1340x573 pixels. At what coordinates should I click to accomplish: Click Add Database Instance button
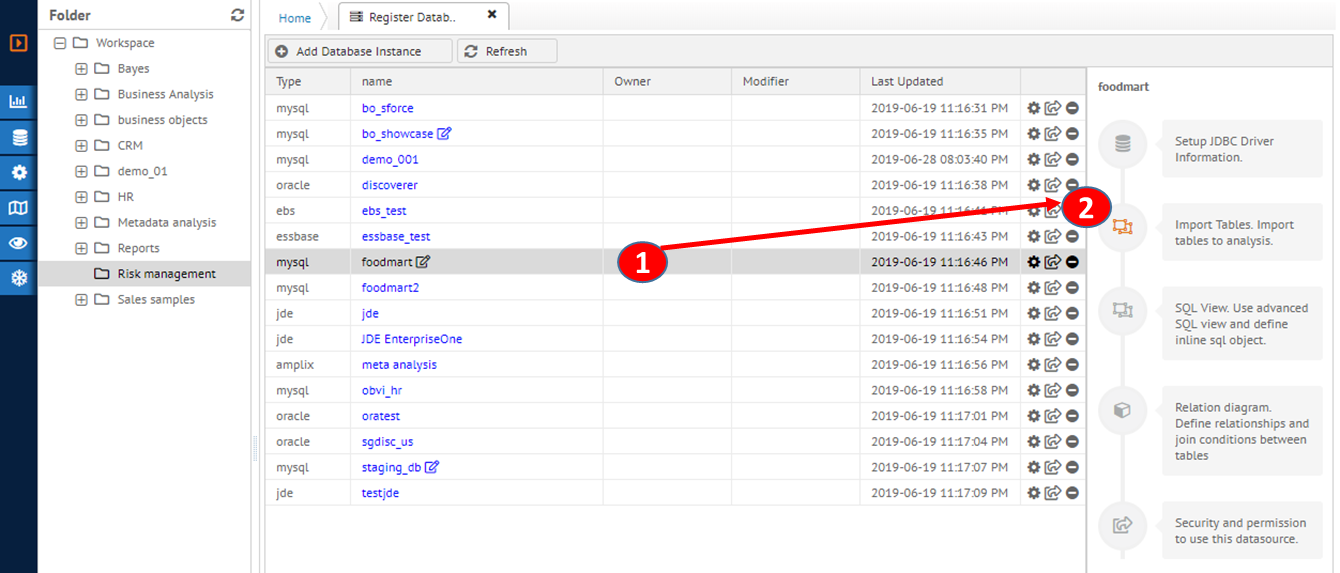coord(359,51)
